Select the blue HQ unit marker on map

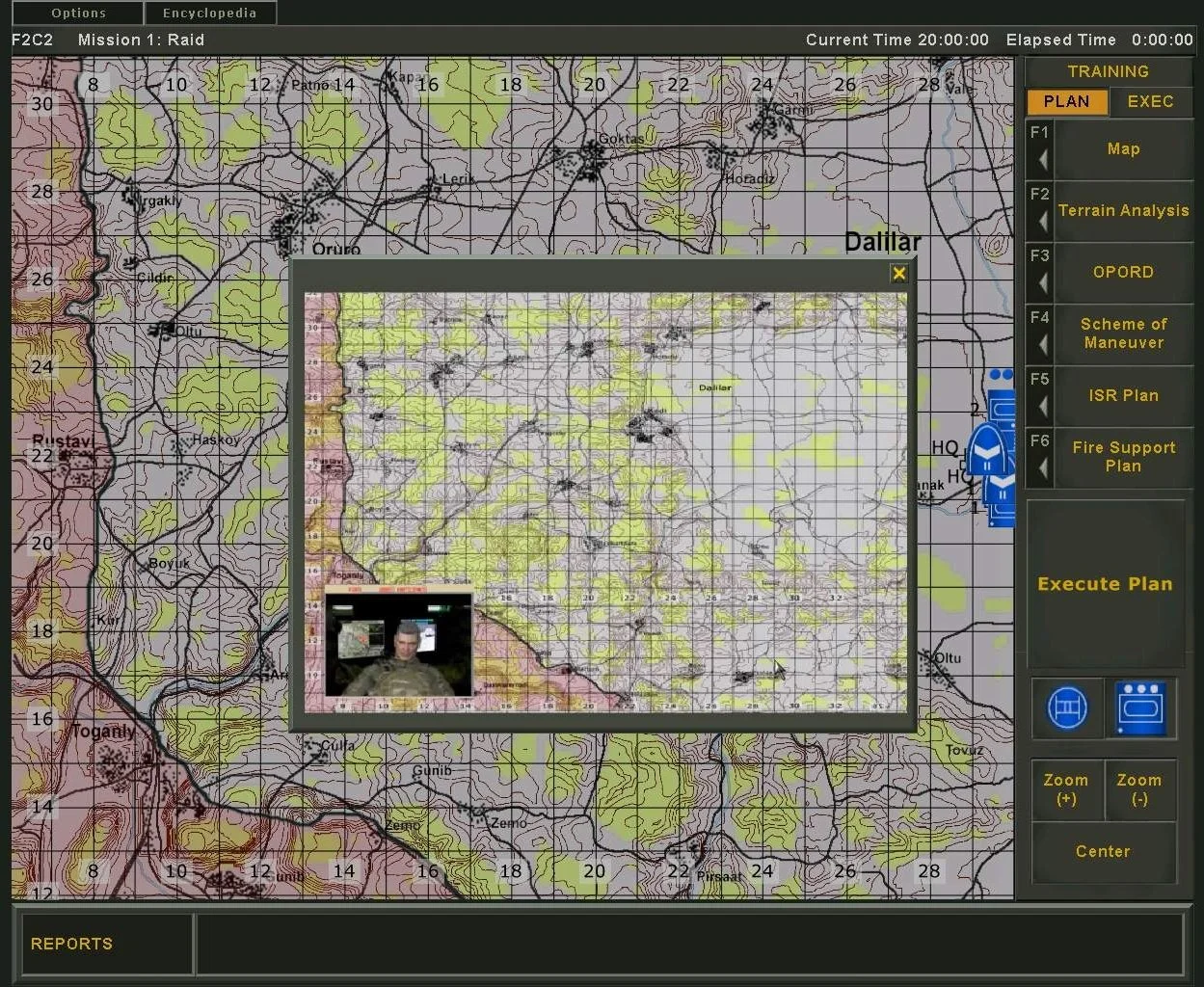coord(987,449)
